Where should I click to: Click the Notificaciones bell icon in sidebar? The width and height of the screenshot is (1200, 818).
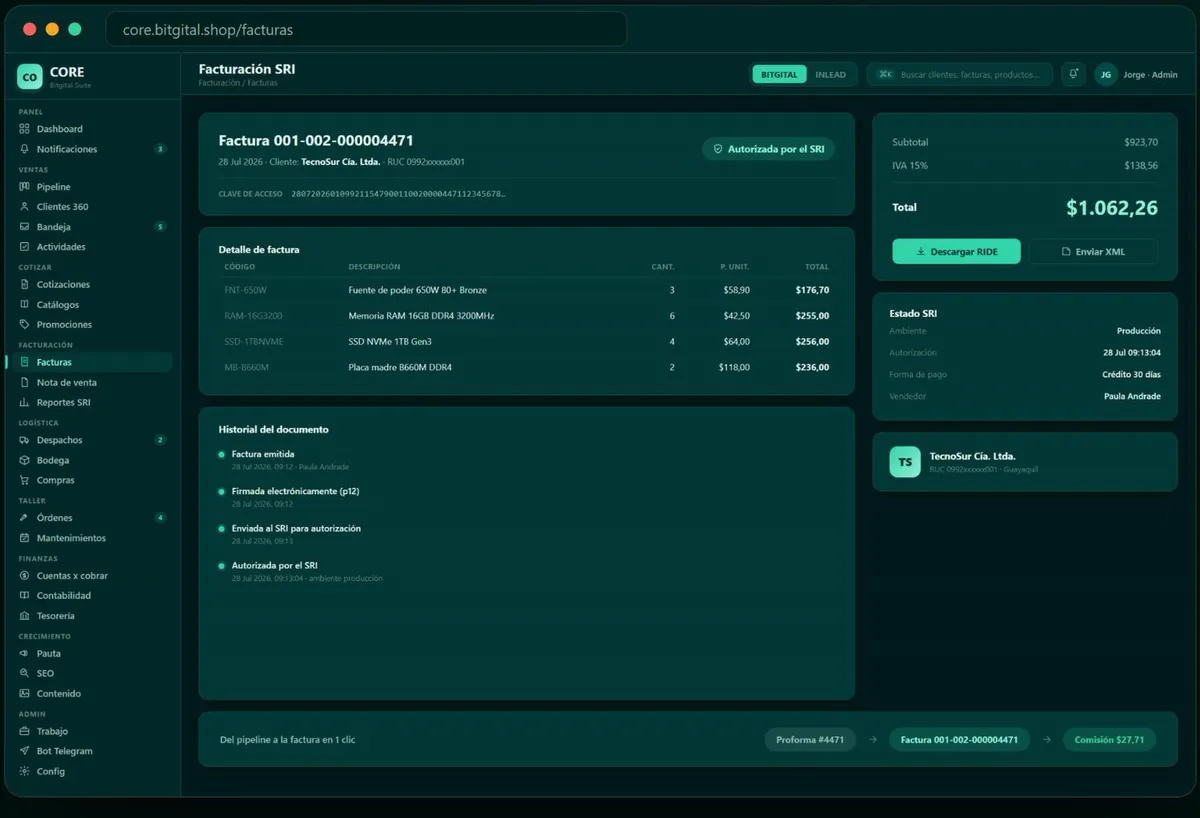pos(25,149)
